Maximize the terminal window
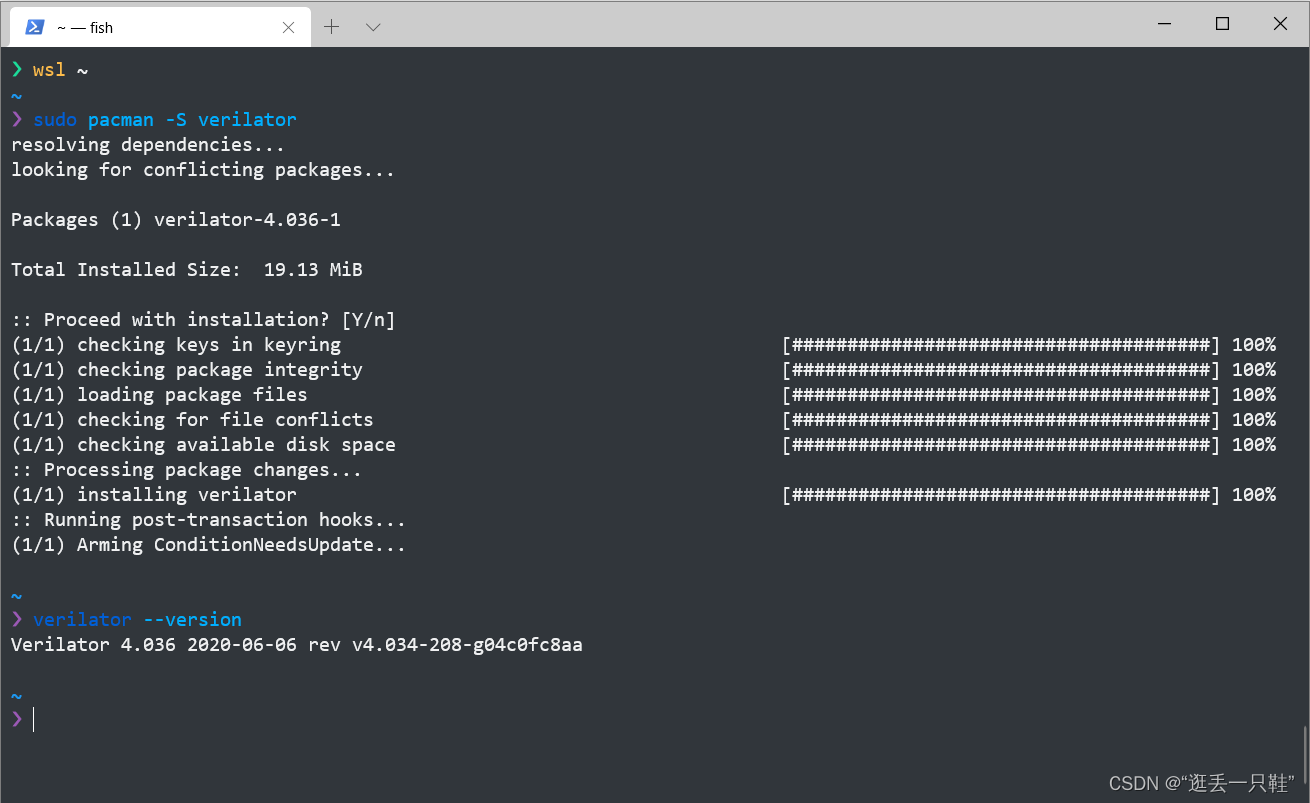Image resolution: width=1310 pixels, height=803 pixels. (1222, 24)
